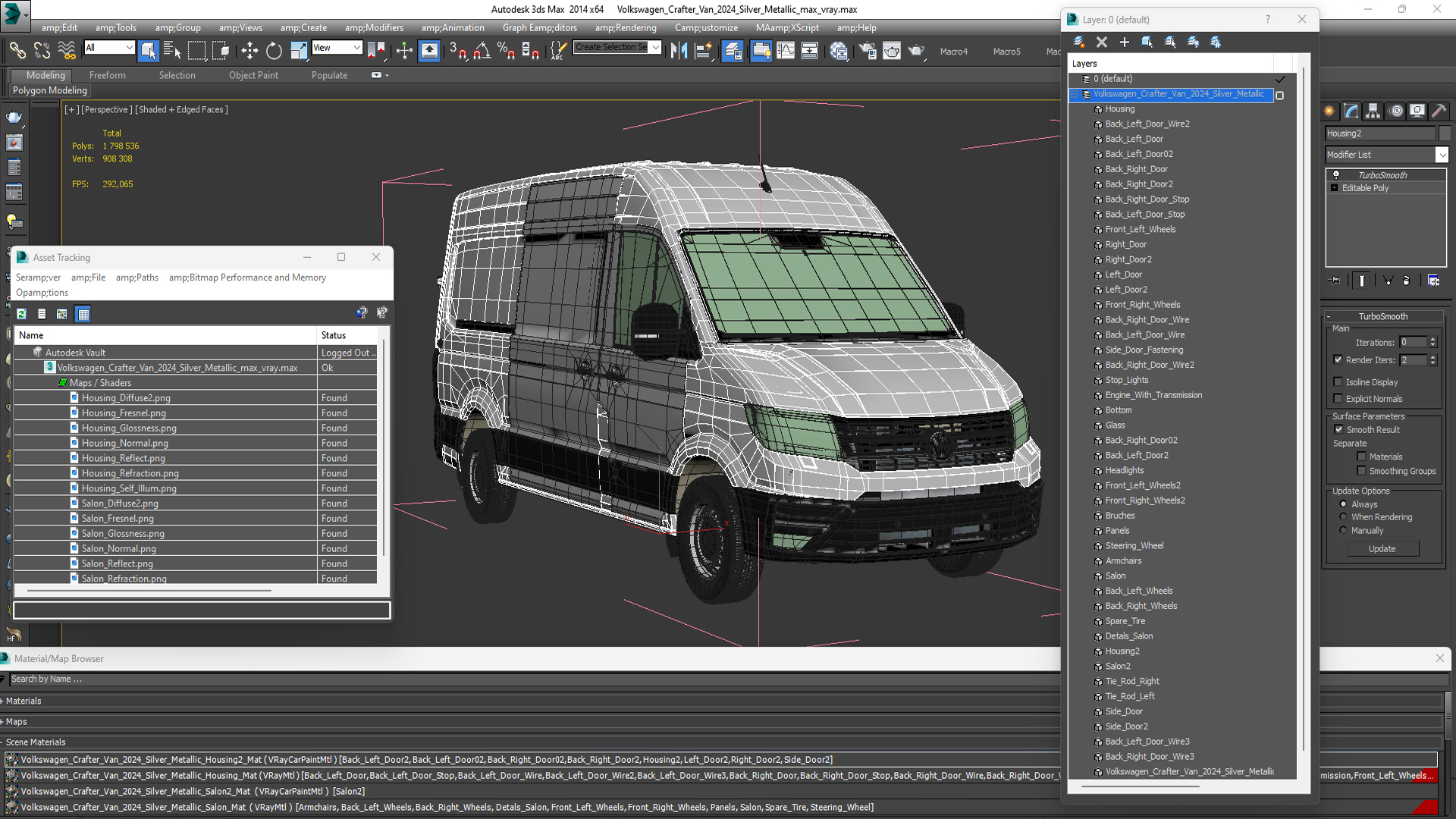Switch to the Freeform ribbon tab
The width and height of the screenshot is (1456, 819).
[x=108, y=75]
